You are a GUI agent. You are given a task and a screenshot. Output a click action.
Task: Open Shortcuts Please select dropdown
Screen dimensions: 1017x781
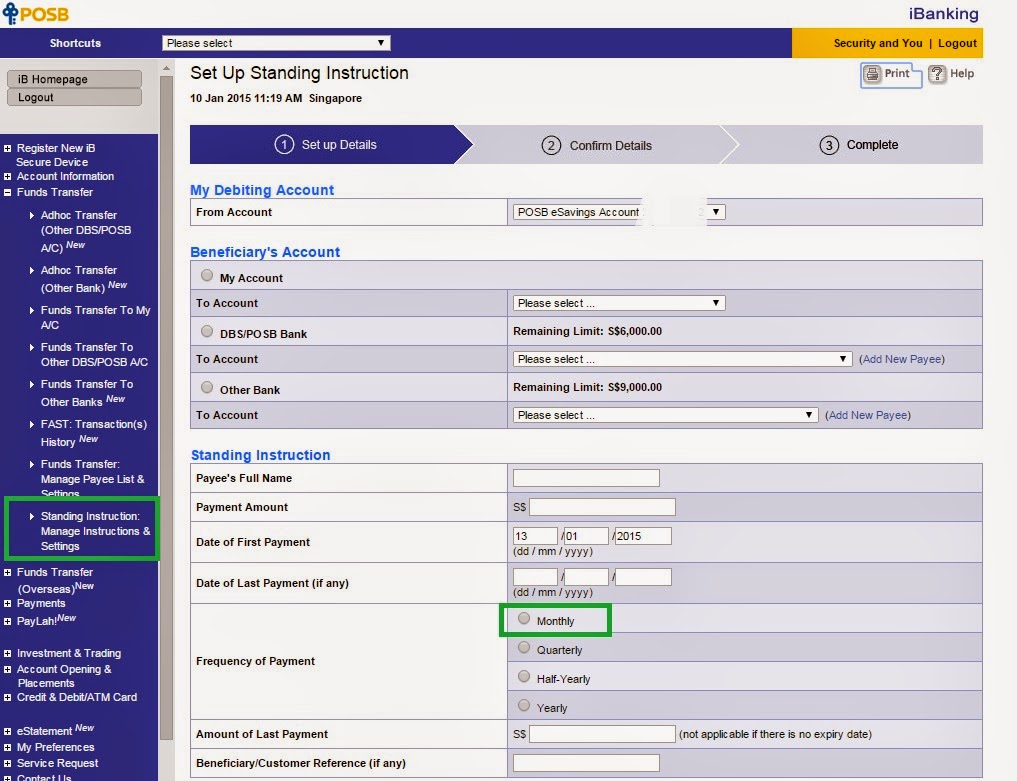276,43
